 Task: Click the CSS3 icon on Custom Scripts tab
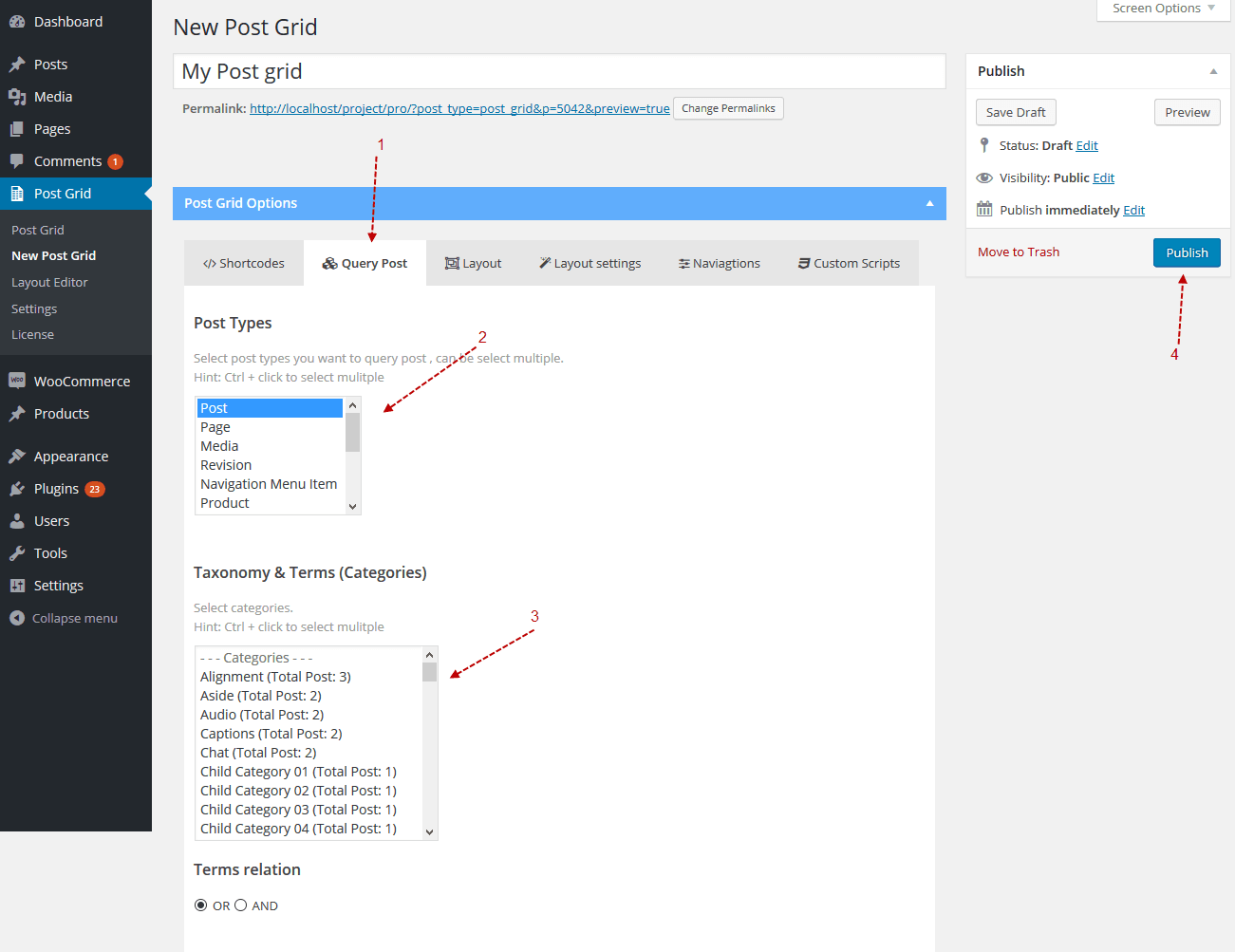point(804,264)
